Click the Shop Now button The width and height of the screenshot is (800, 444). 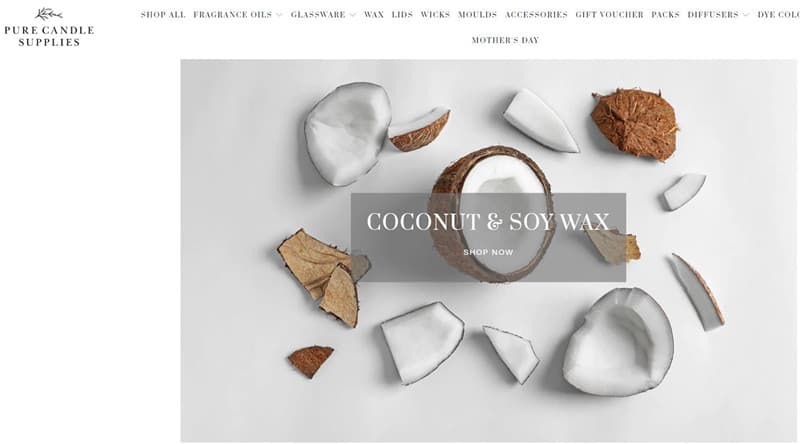point(488,252)
